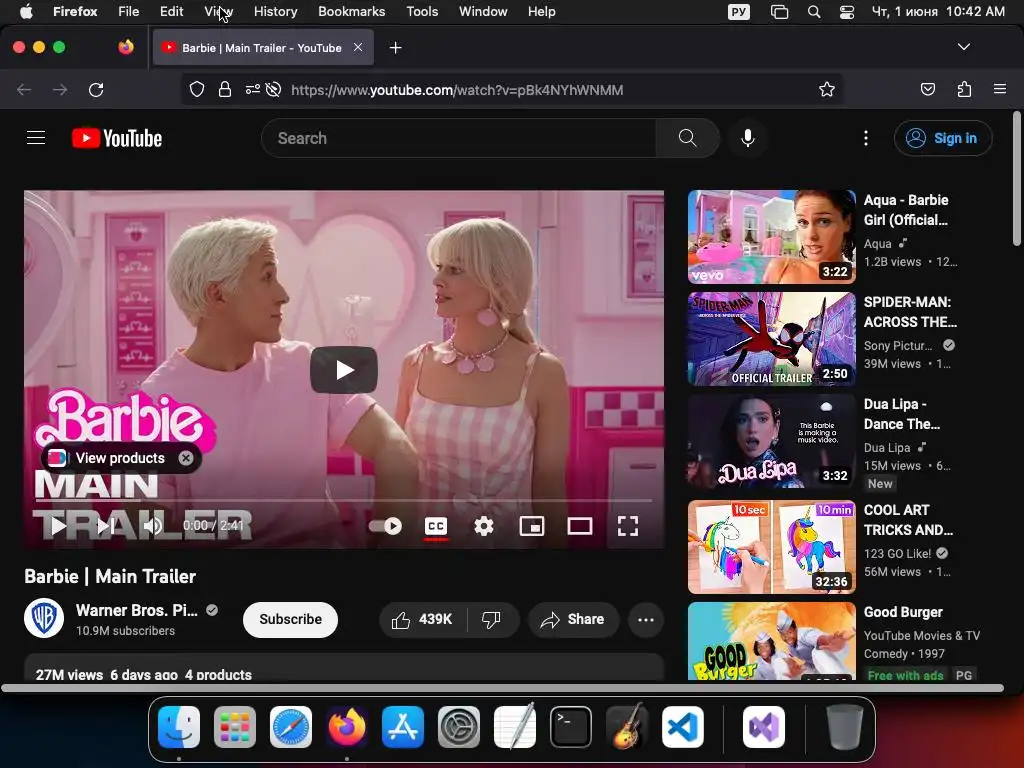Image resolution: width=1024 pixels, height=768 pixels.
Task: Open Finder from the Dock
Action: pyautogui.click(x=179, y=727)
